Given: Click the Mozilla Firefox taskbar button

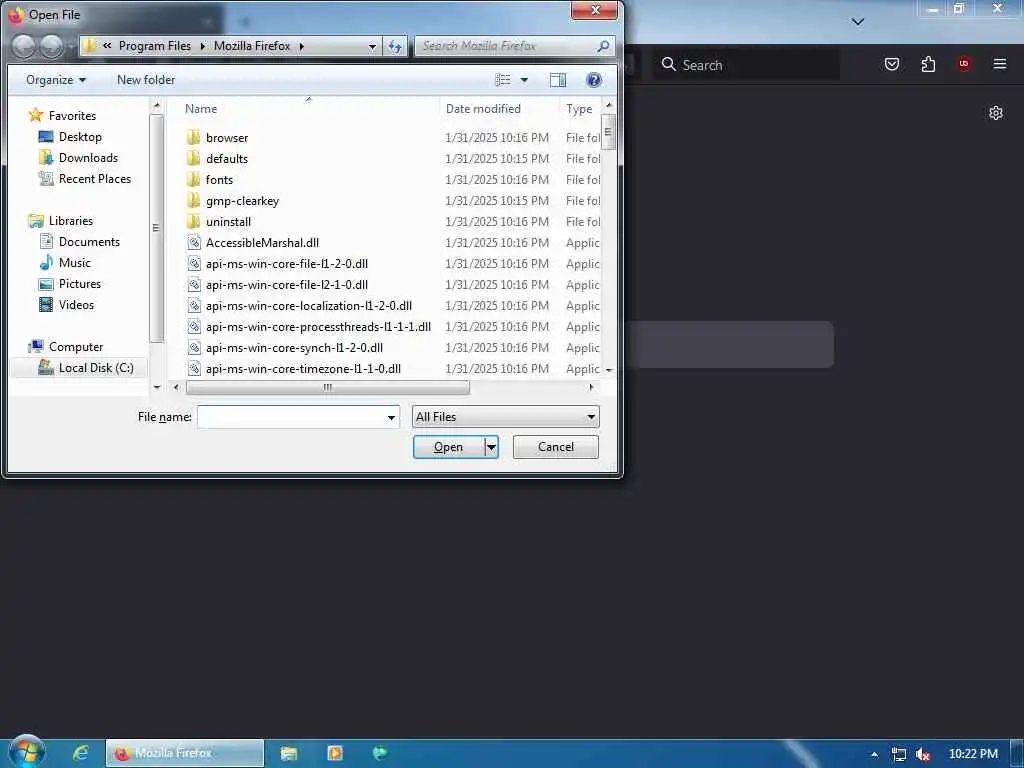Looking at the screenshot, I should pyautogui.click(x=185, y=753).
